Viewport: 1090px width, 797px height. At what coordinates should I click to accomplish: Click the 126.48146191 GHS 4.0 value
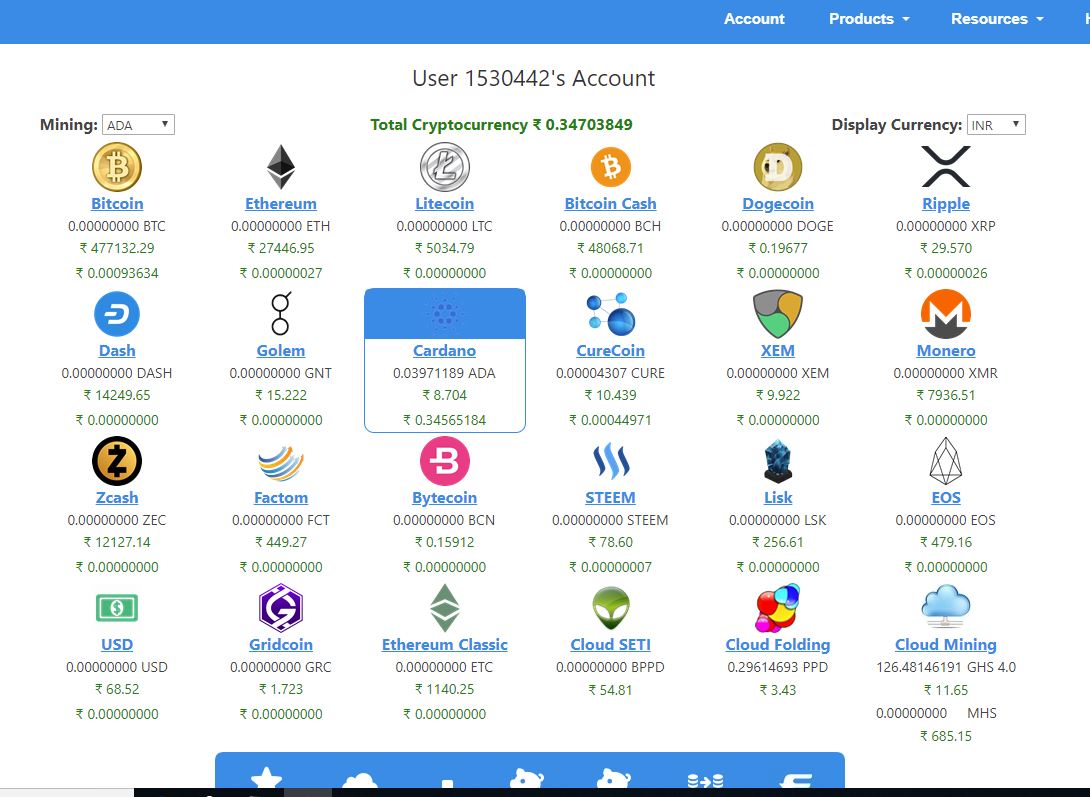pyautogui.click(x=945, y=667)
